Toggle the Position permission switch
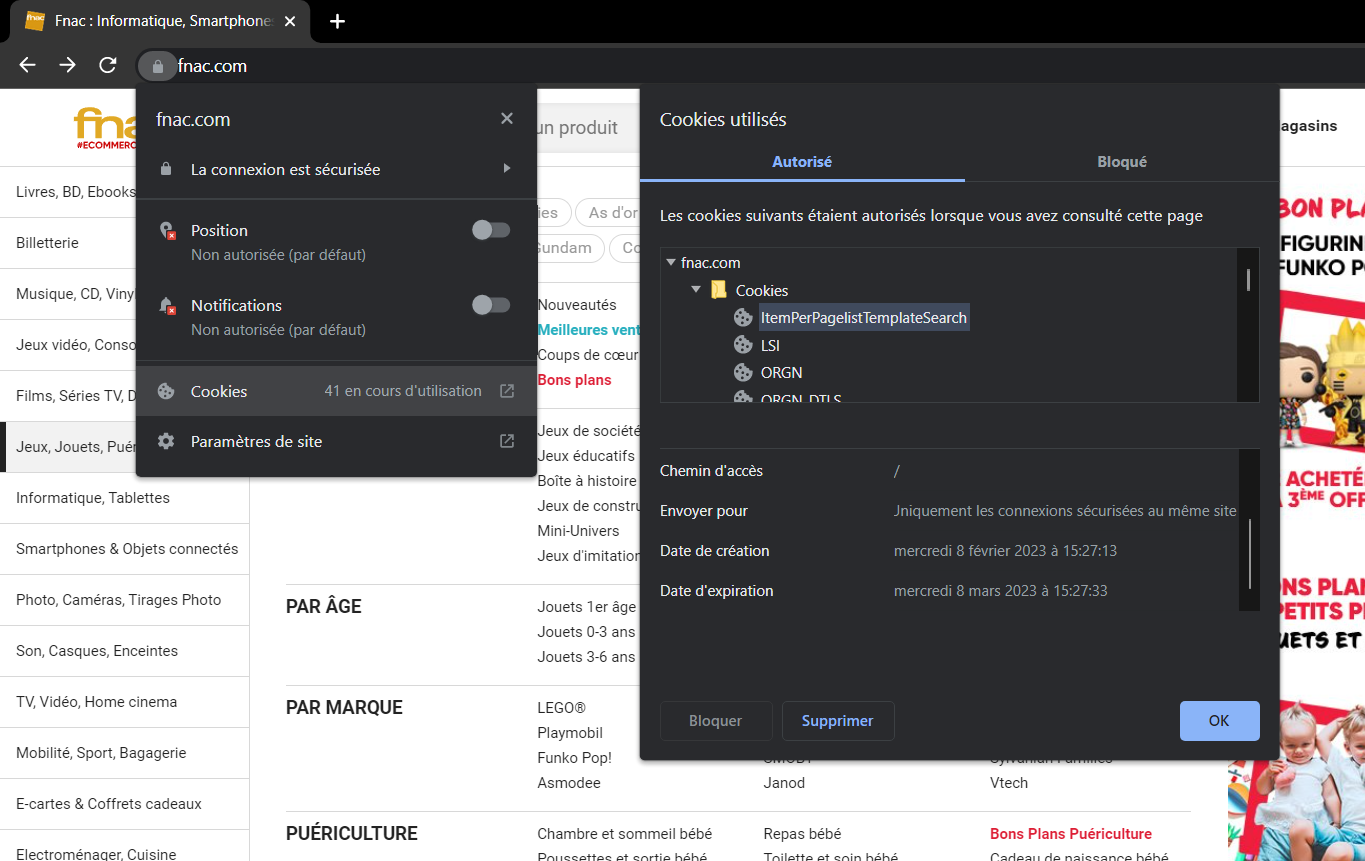This screenshot has width=1365, height=861. pos(490,230)
